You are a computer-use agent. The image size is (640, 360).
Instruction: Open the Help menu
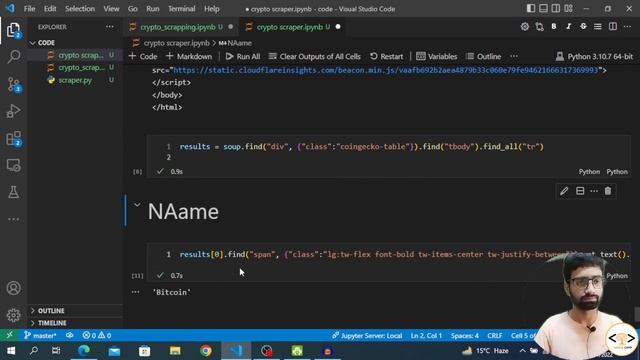click(x=211, y=9)
